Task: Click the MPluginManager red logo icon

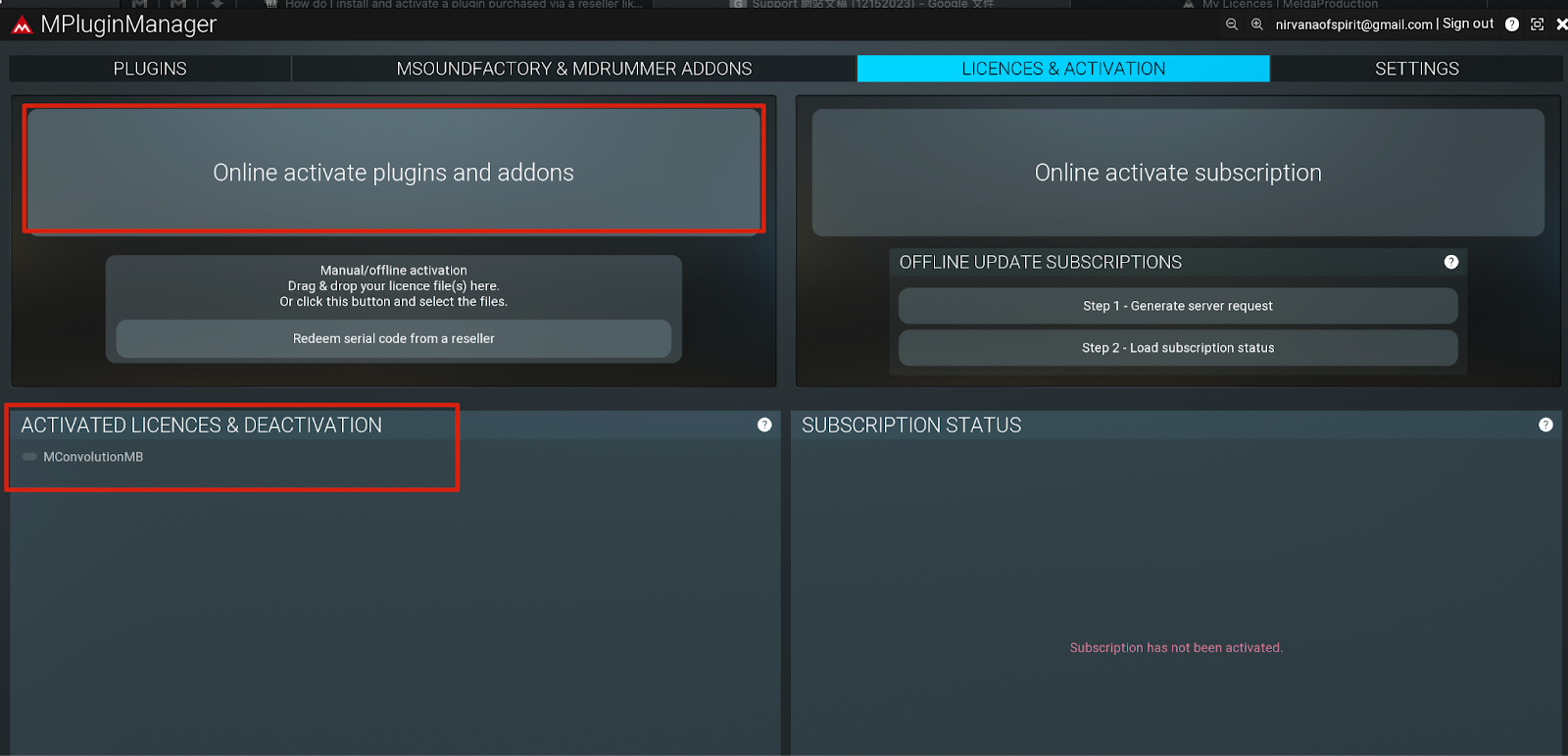Action: (x=22, y=25)
